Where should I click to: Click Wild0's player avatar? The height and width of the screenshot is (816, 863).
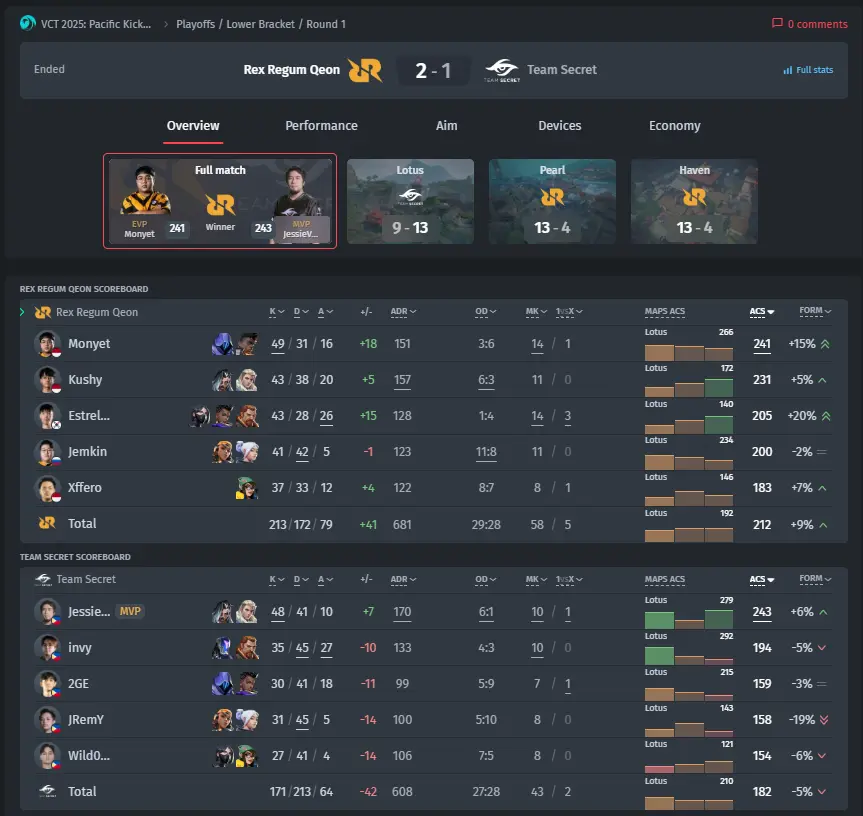[47, 755]
